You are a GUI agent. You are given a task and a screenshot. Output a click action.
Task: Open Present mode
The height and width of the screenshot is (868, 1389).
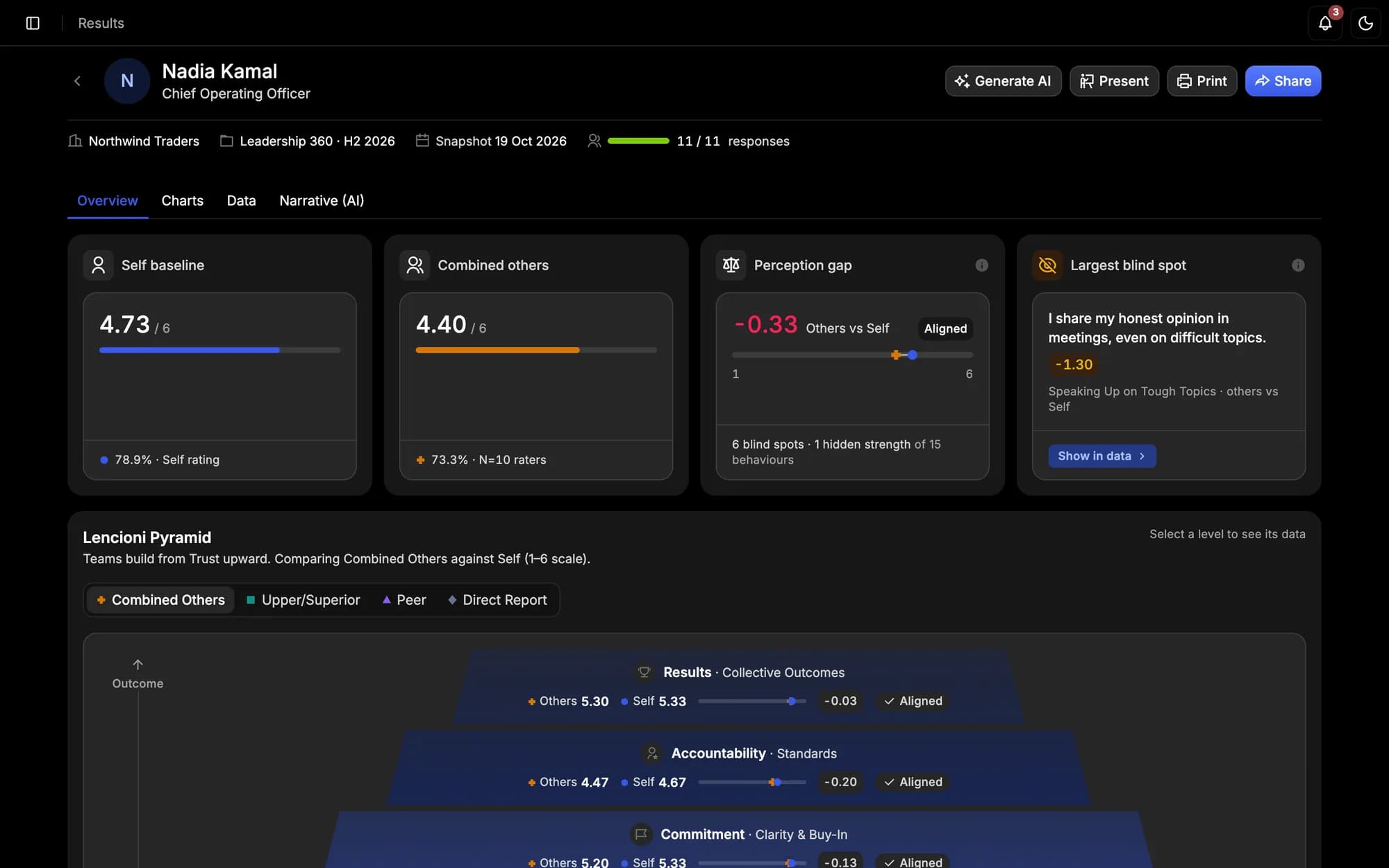pyautogui.click(x=1114, y=81)
